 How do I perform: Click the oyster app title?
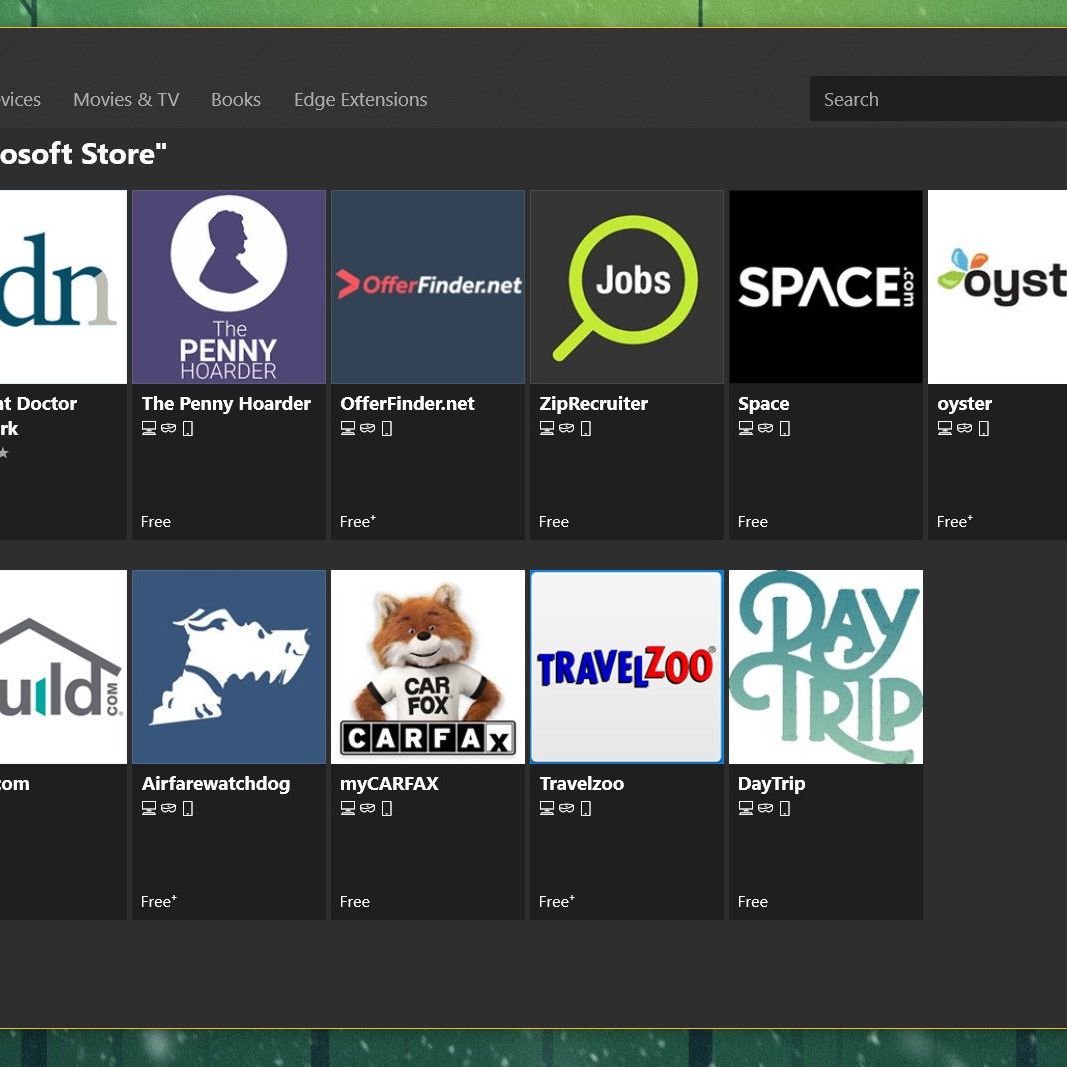click(964, 404)
